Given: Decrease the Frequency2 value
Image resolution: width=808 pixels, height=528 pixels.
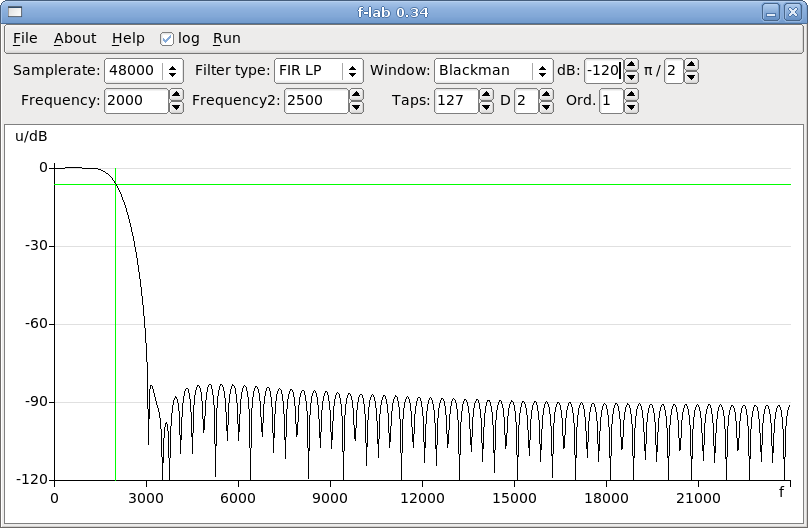Looking at the screenshot, I should coord(356,107).
